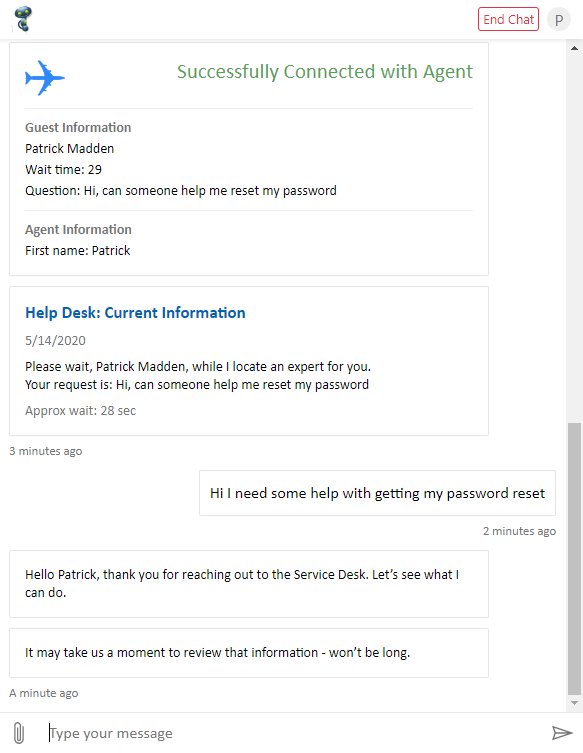Click the scrollbar down arrow
This screenshot has height=753, width=583.
[x=574, y=703]
